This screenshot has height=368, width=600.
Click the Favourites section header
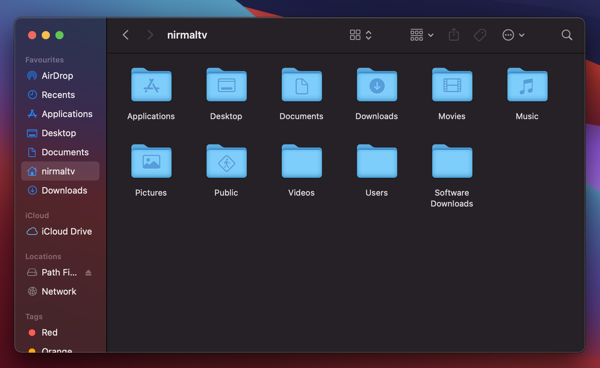click(44, 60)
